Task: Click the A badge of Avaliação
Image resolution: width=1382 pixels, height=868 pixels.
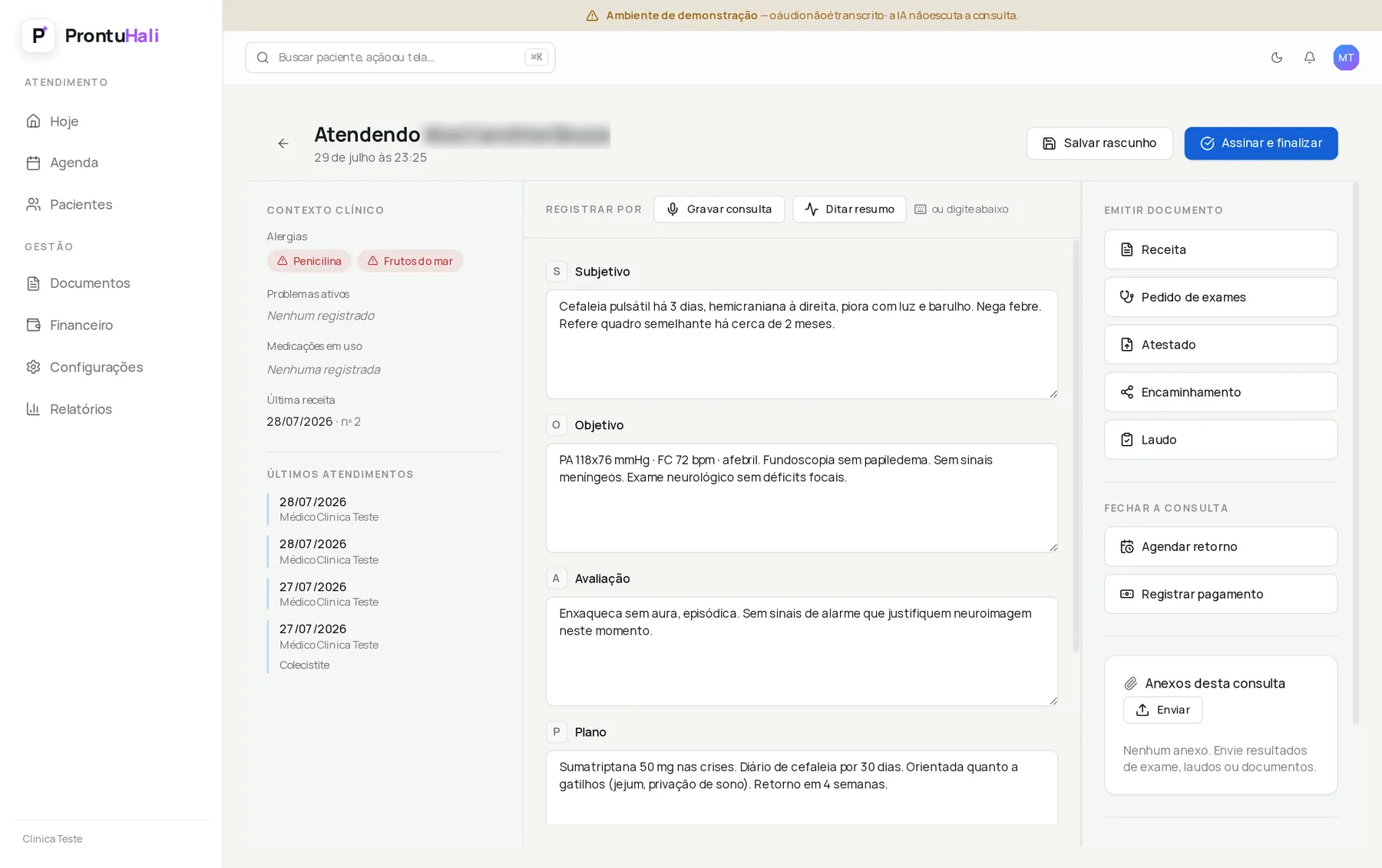Action: 557,579
